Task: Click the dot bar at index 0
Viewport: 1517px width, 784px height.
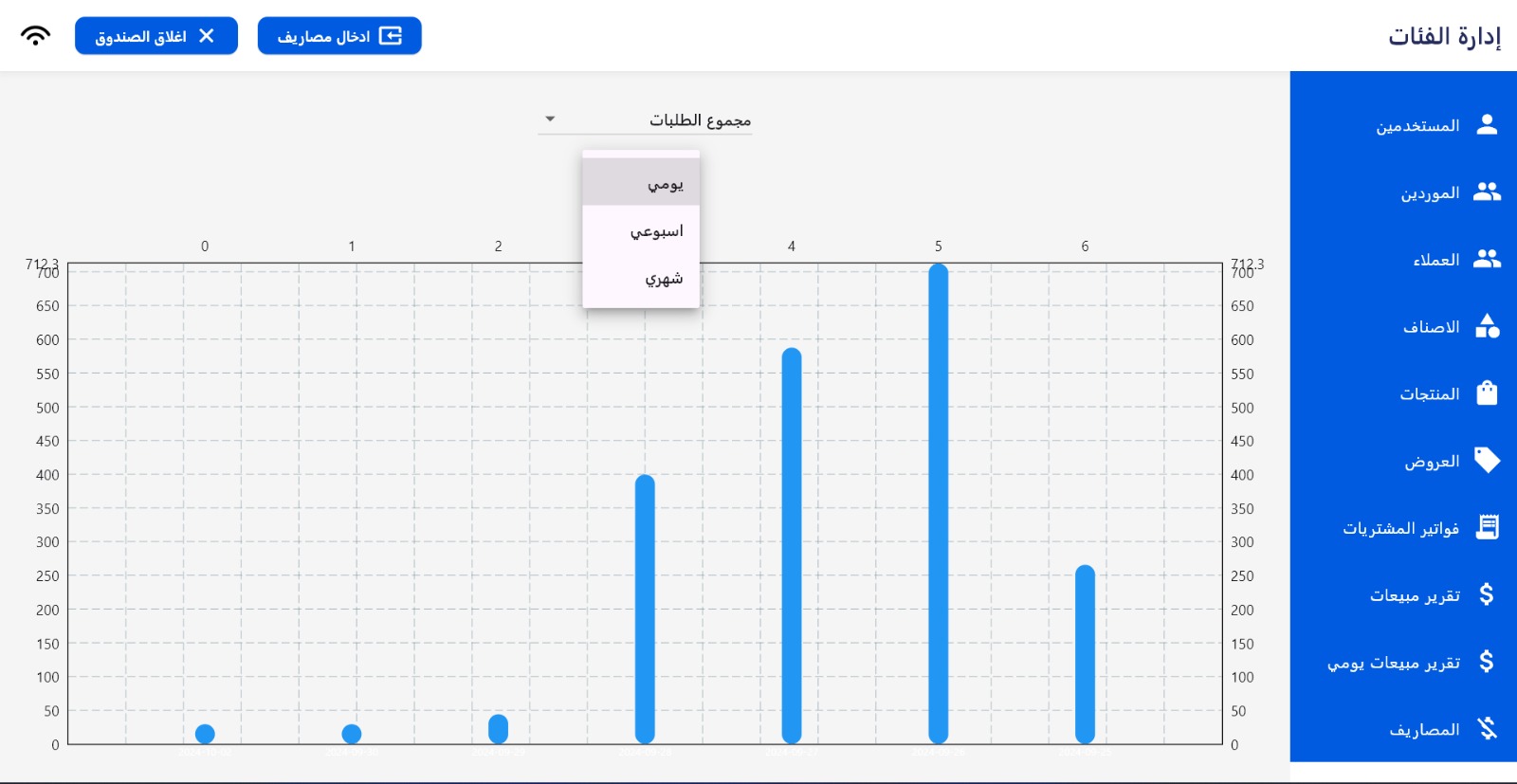Action: 205,734
